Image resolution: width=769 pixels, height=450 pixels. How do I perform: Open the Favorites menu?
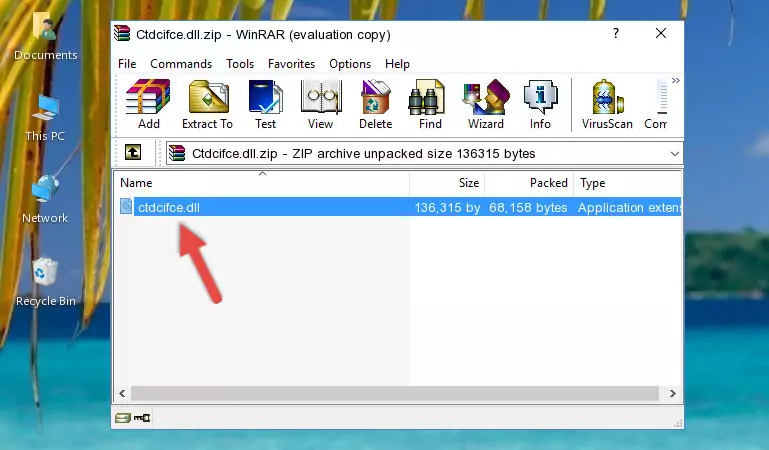pyautogui.click(x=291, y=64)
